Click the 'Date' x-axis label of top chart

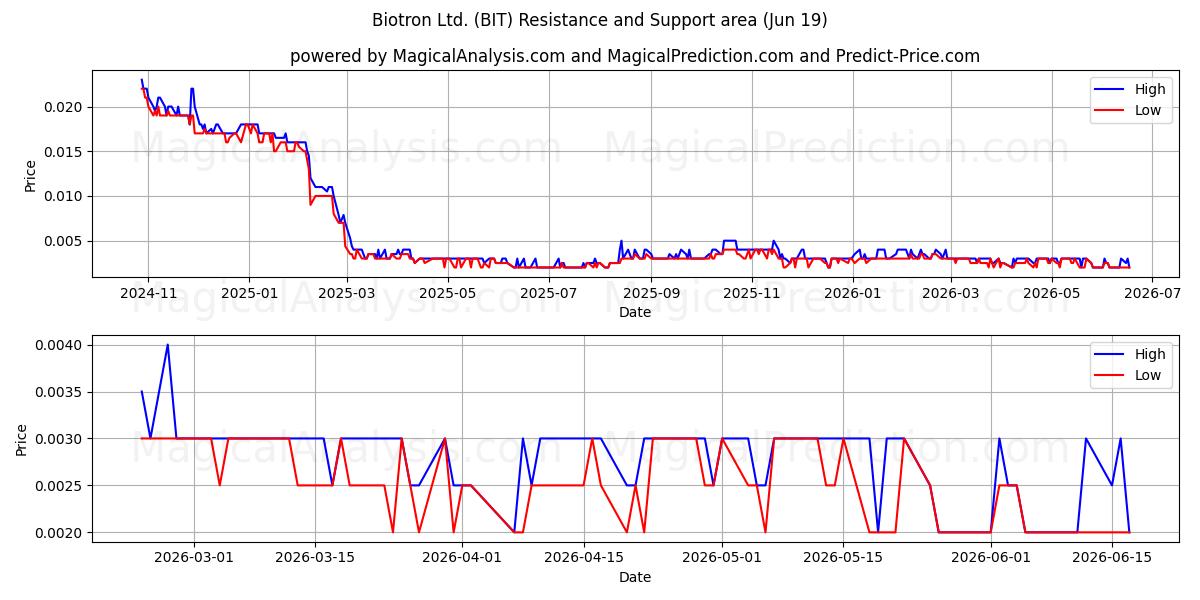point(635,312)
